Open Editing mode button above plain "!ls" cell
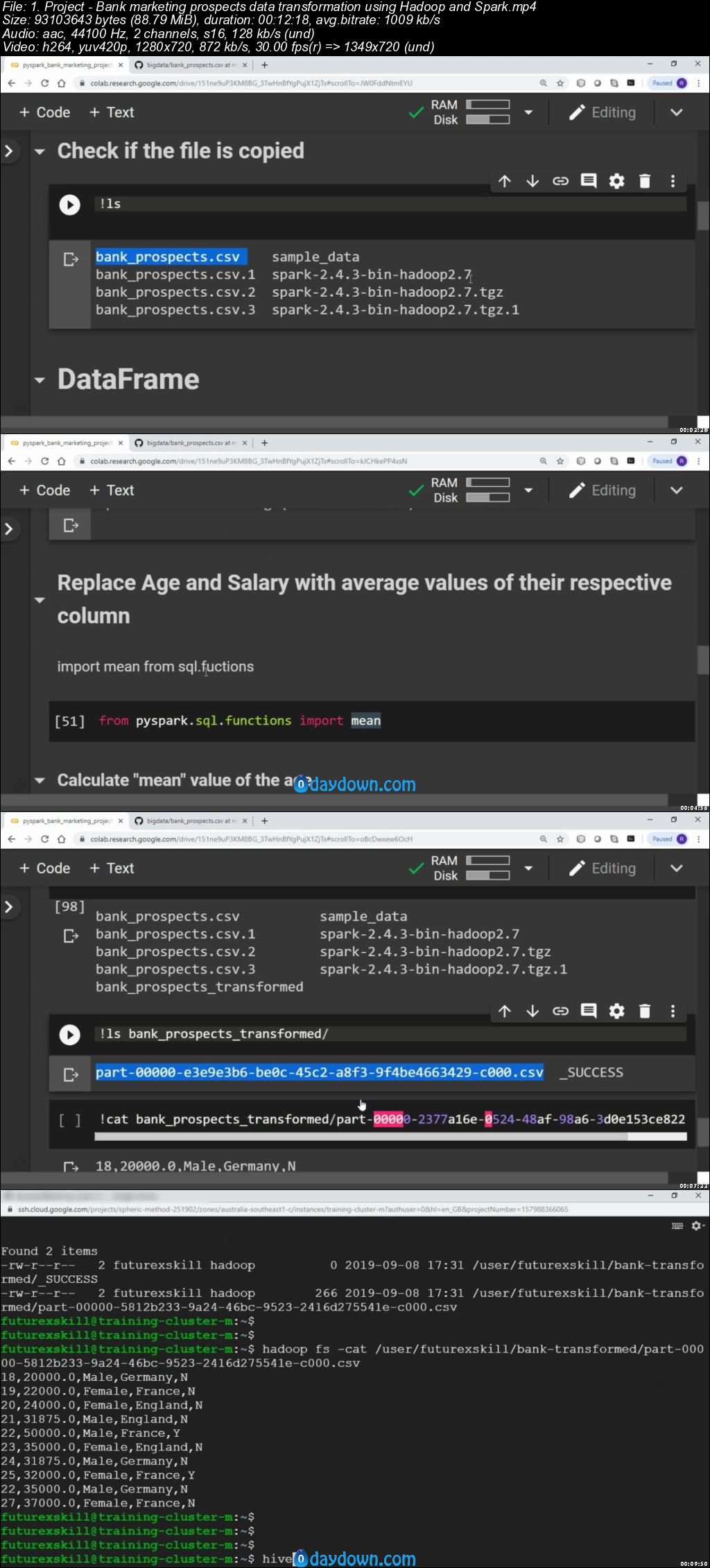Image resolution: width=710 pixels, height=1568 pixels. pyautogui.click(x=602, y=112)
